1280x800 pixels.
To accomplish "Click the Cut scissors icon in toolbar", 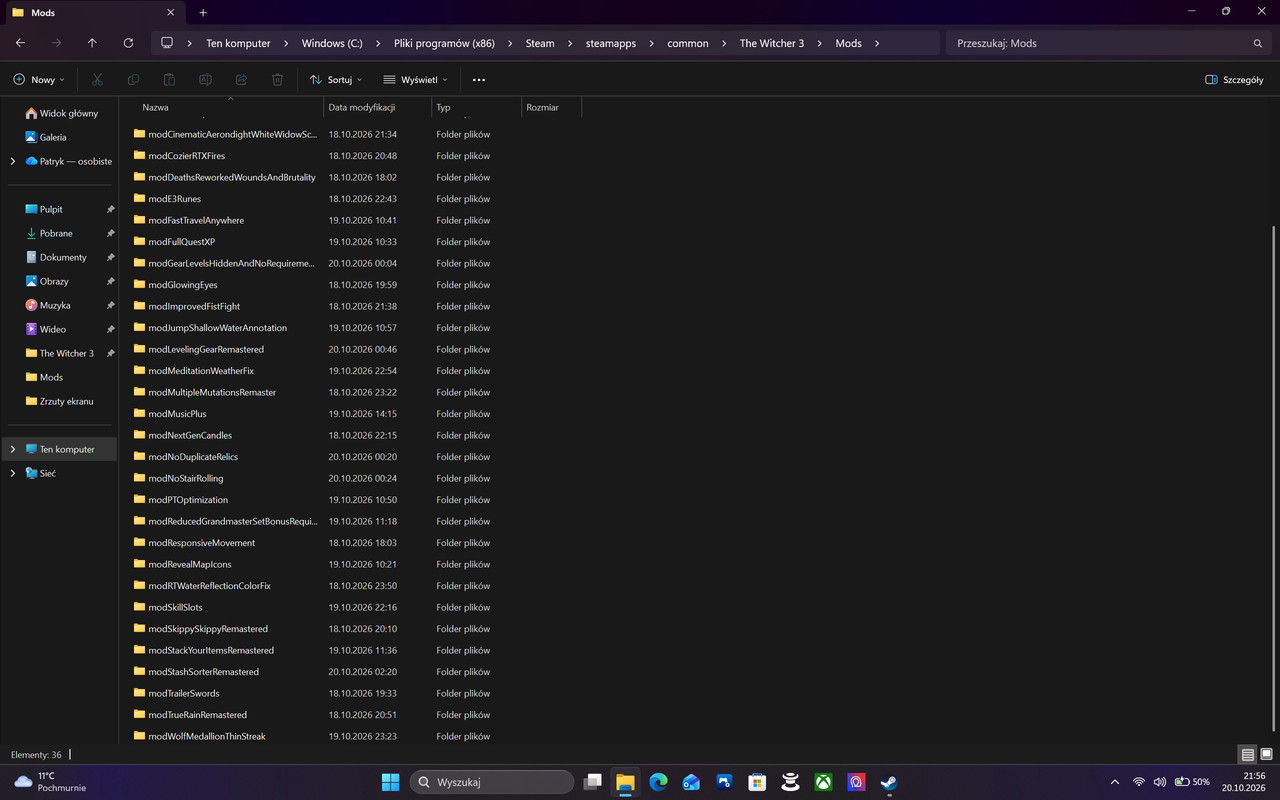I will coord(97,80).
